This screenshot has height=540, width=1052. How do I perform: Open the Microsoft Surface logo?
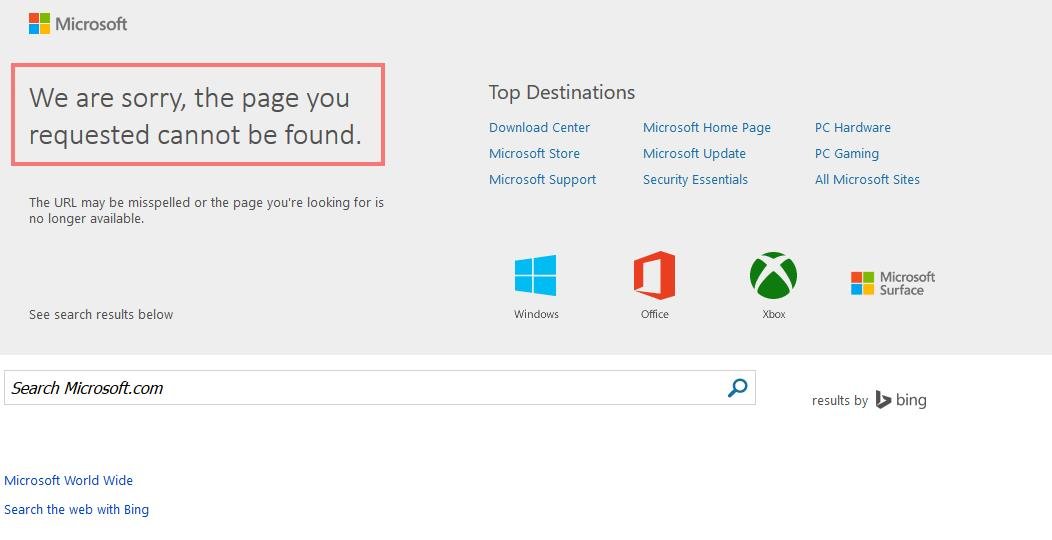click(x=893, y=283)
